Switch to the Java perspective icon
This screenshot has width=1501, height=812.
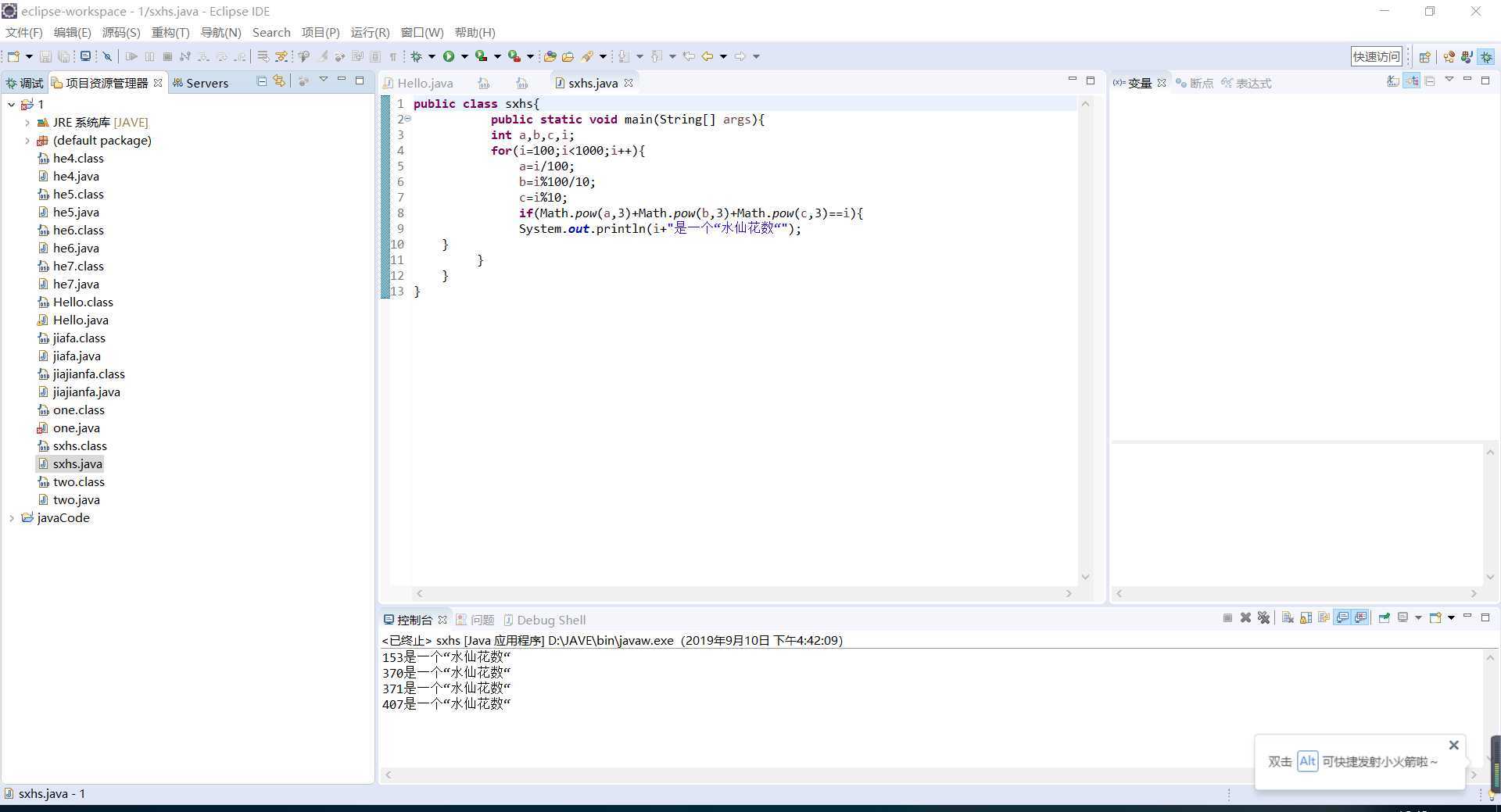click(1467, 56)
